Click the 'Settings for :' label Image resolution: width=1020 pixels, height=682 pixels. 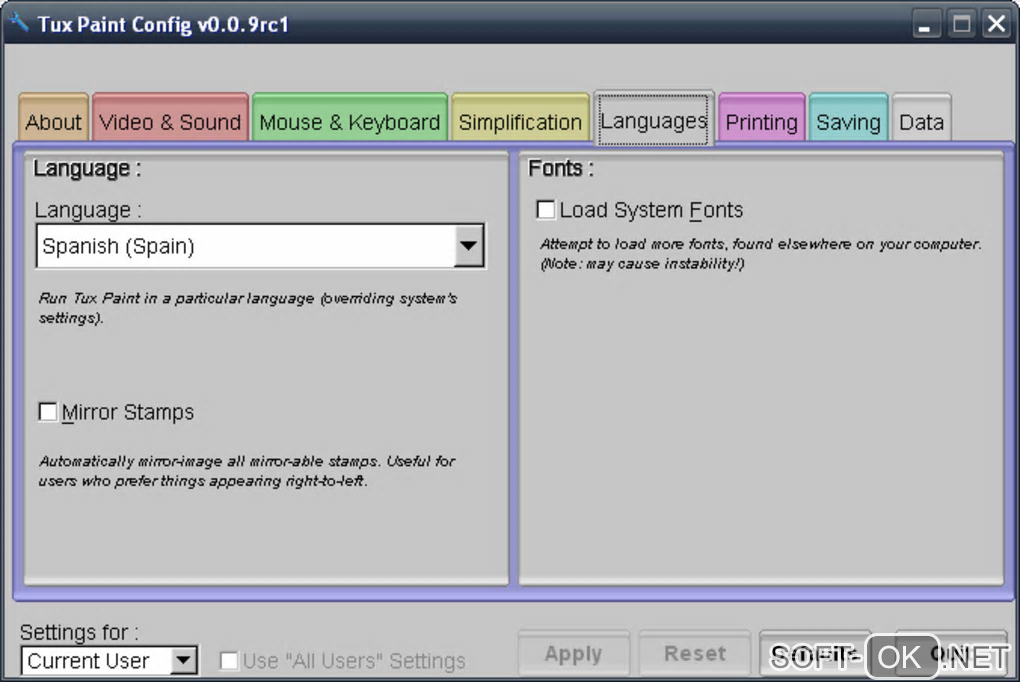(x=79, y=632)
